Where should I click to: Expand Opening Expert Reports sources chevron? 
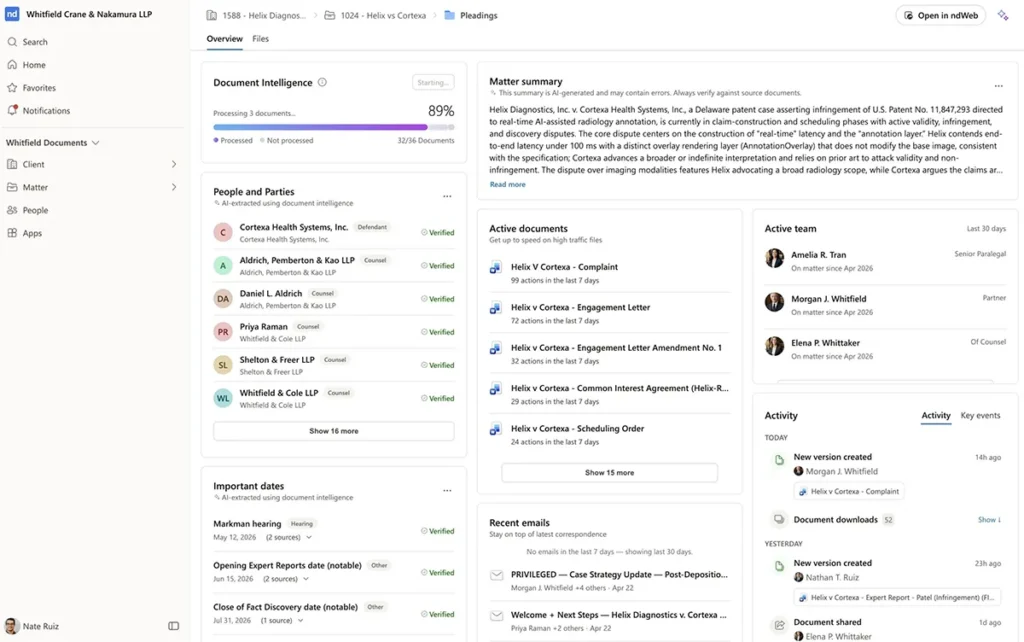pos(306,579)
